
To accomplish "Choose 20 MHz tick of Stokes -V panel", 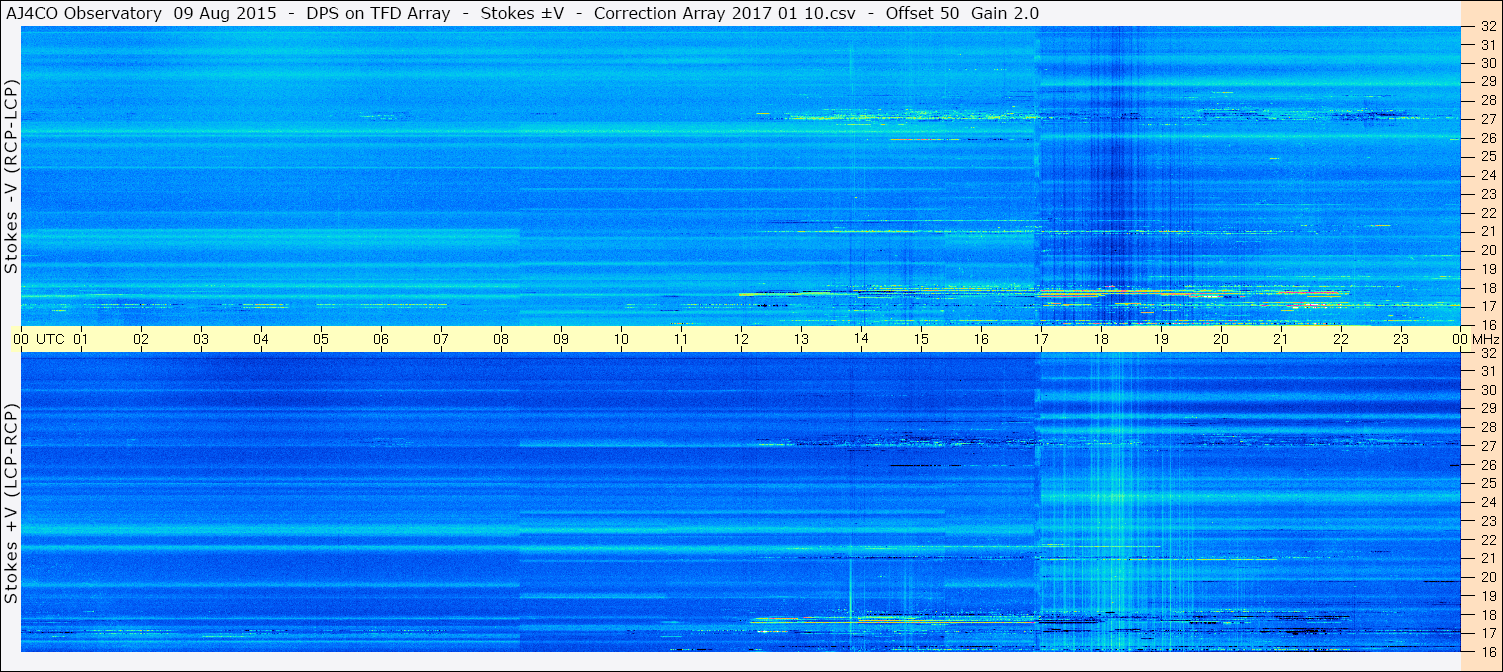I will (x=1487, y=250).
